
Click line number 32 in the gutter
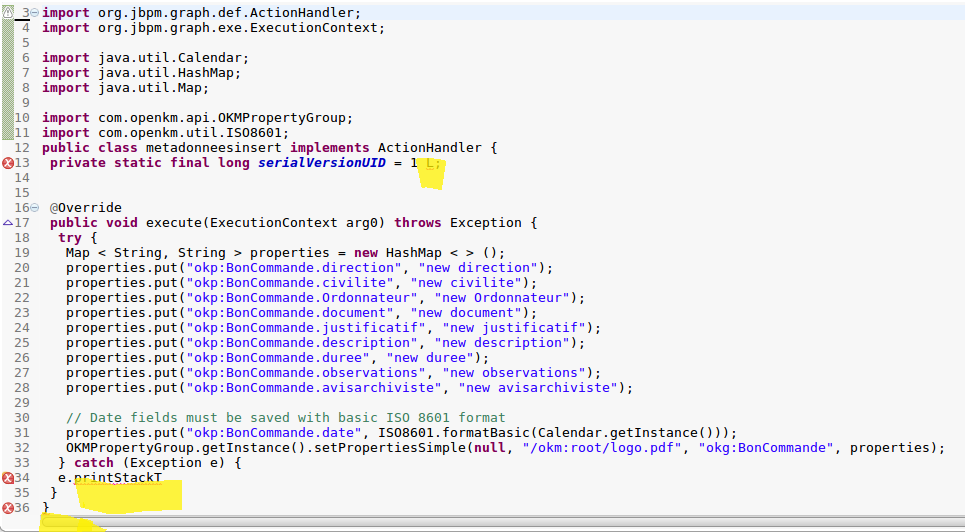pos(22,448)
